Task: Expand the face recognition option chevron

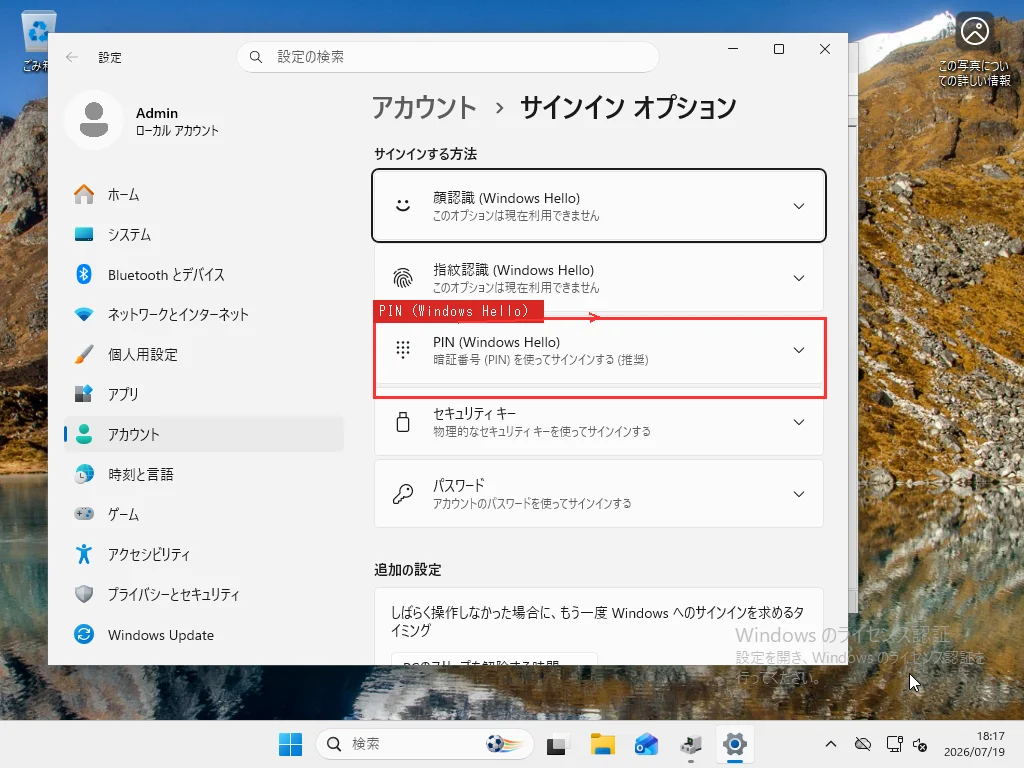Action: click(x=799, y=206)
